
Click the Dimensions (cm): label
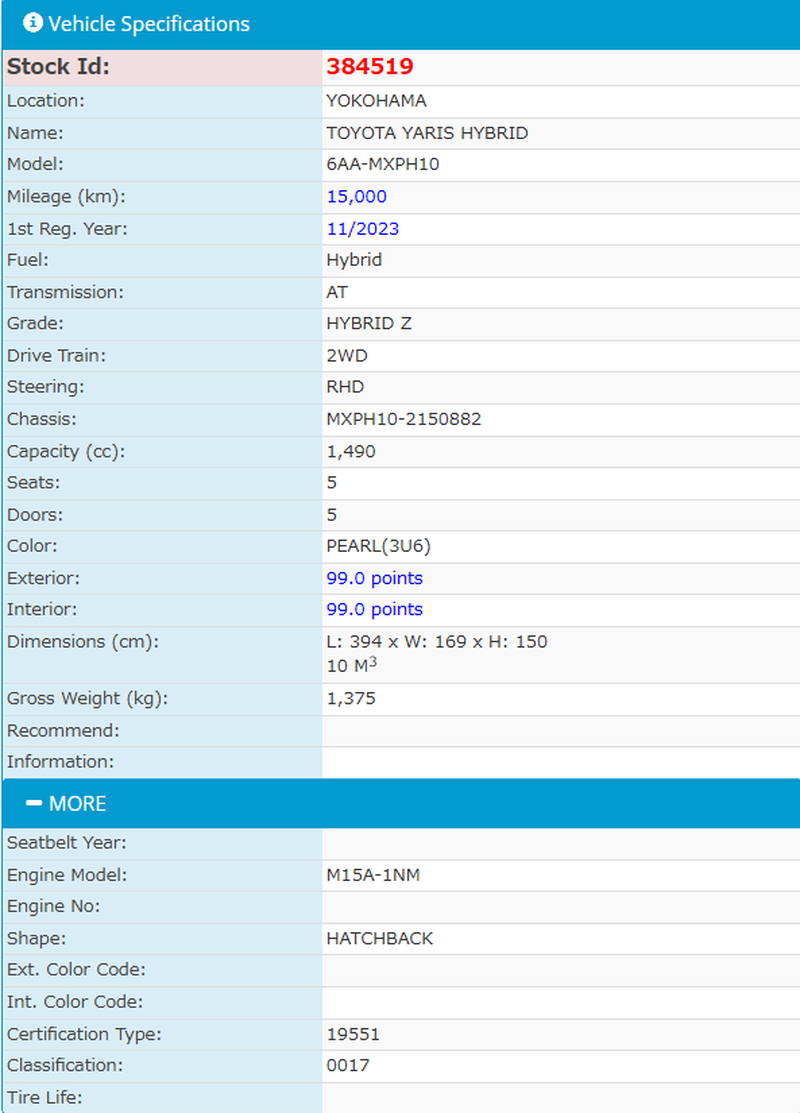point(83,642)
